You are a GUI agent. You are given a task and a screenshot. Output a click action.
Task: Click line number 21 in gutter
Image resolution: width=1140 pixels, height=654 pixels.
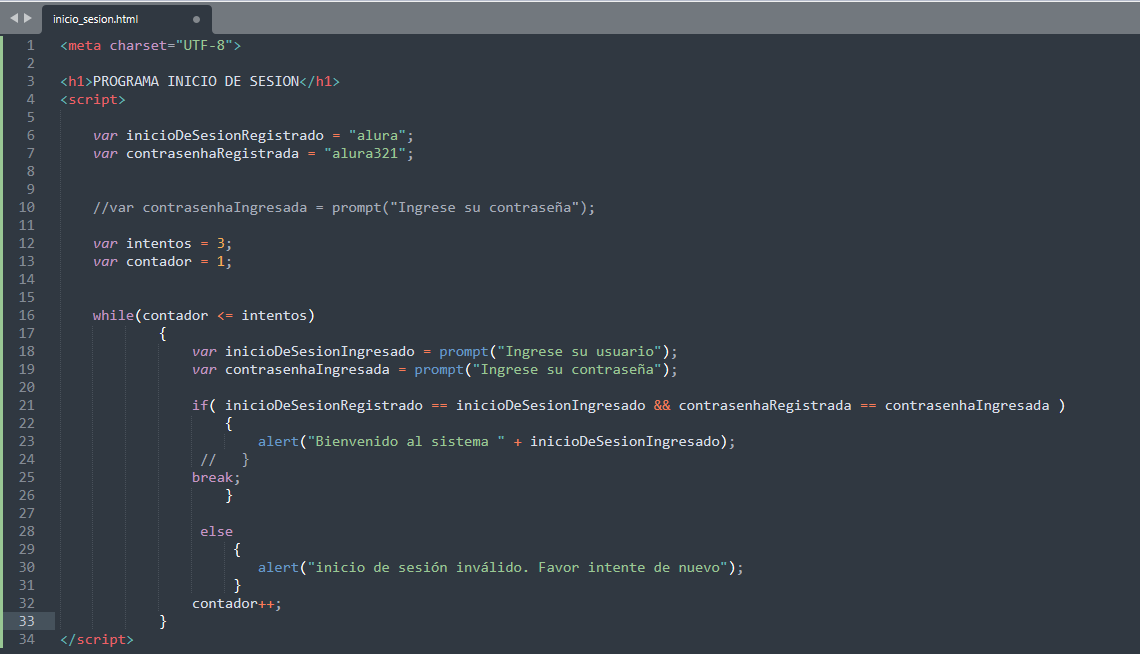[27, 405]
